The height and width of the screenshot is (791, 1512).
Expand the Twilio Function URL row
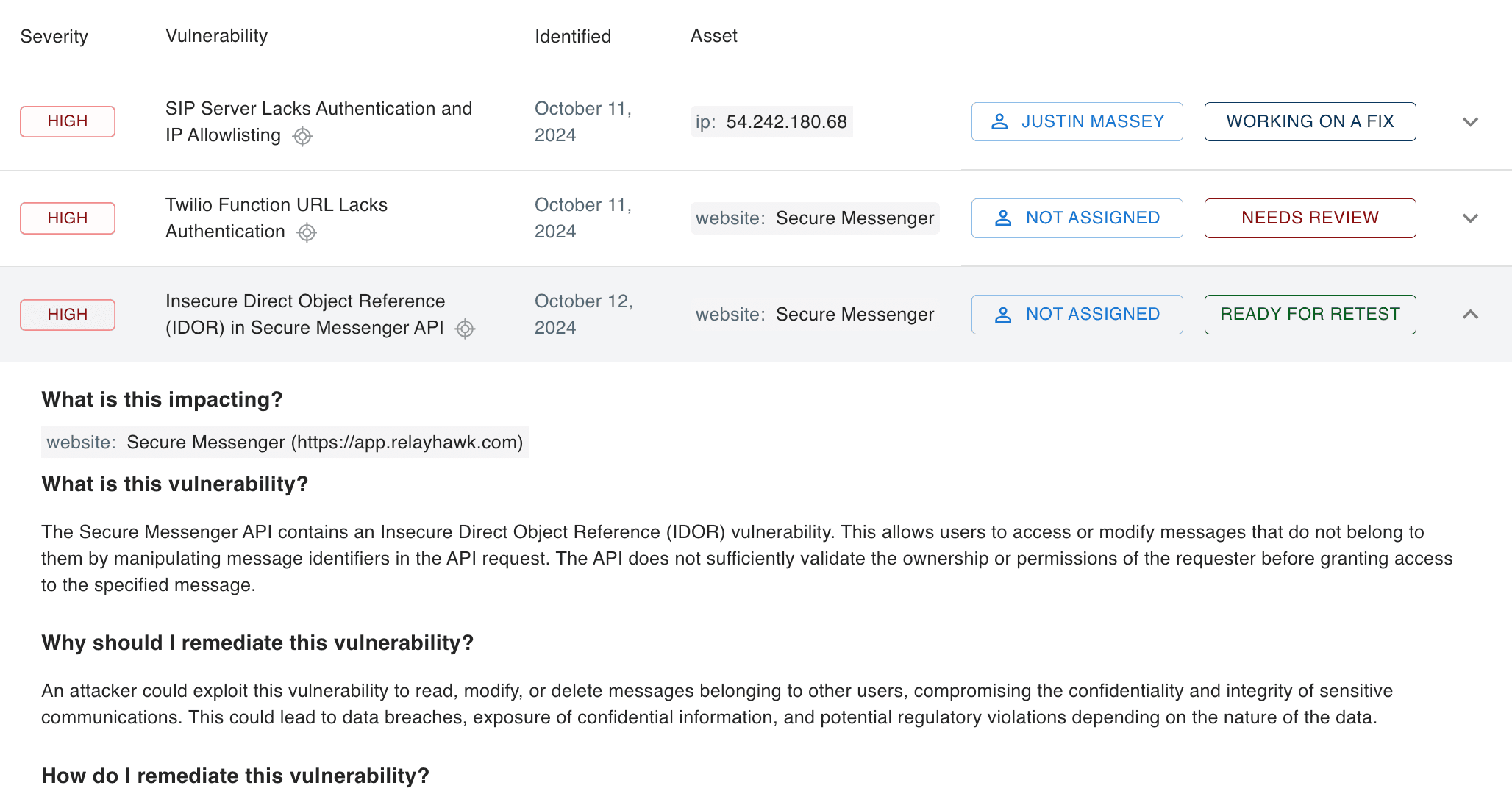pos(1470,218)
